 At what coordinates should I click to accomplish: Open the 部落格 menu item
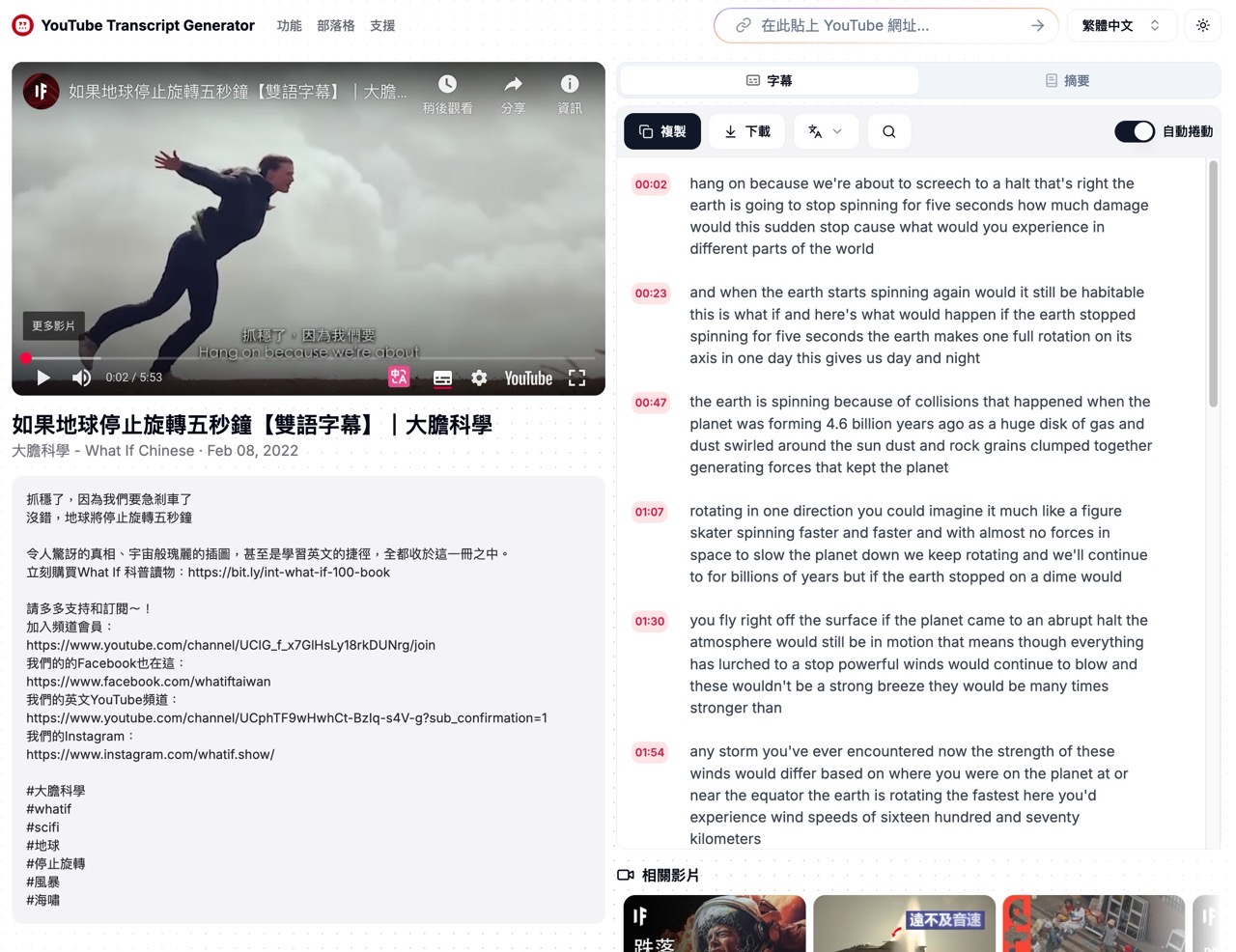click(336, 26)
